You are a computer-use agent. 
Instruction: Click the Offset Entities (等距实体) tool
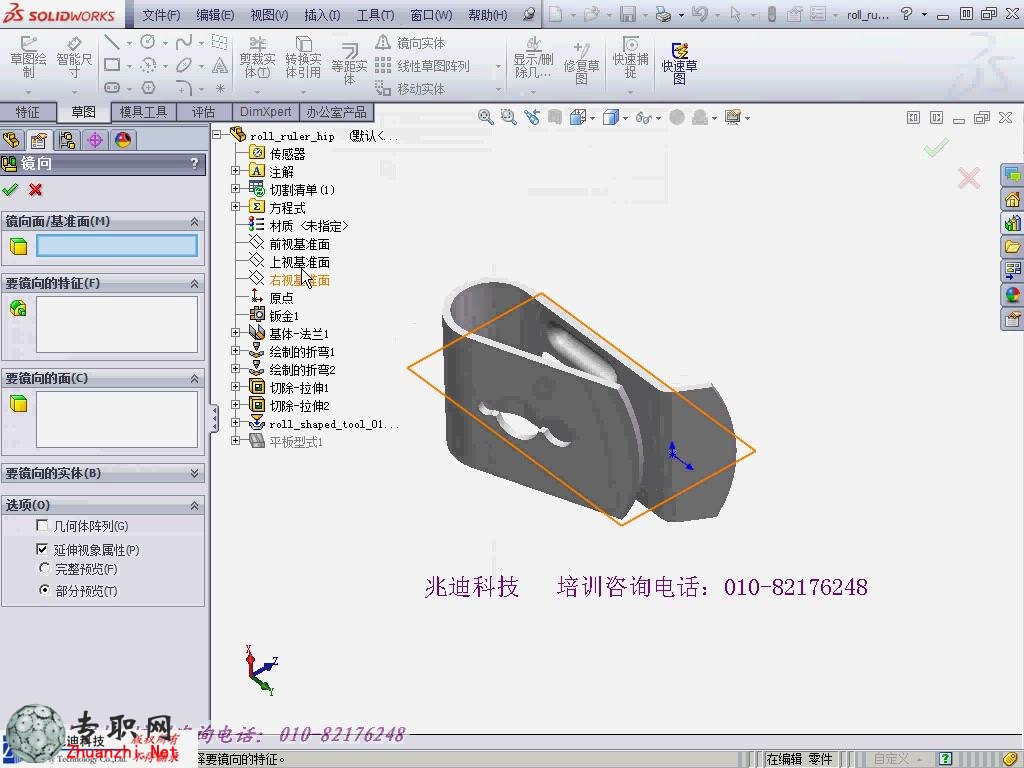(x=349, y=63)
